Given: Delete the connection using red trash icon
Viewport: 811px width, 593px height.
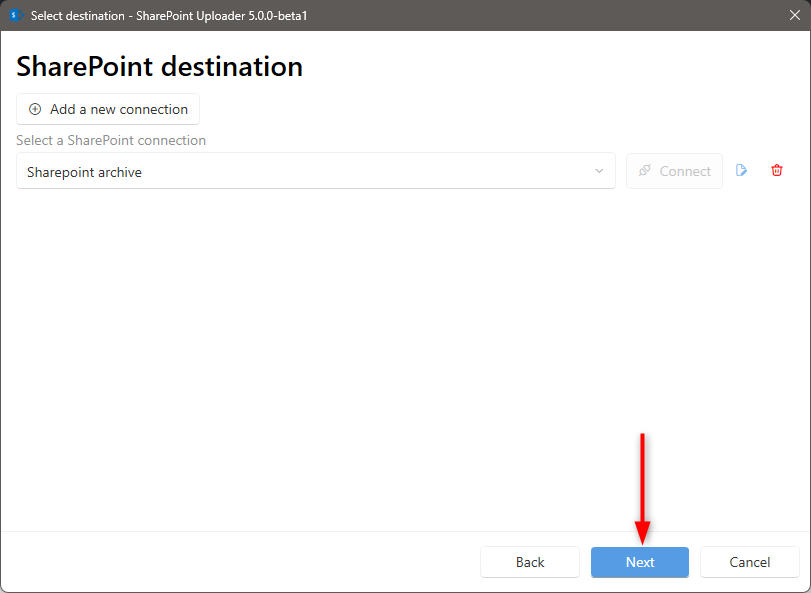Looking at the screenshot, I should point(777,171).
